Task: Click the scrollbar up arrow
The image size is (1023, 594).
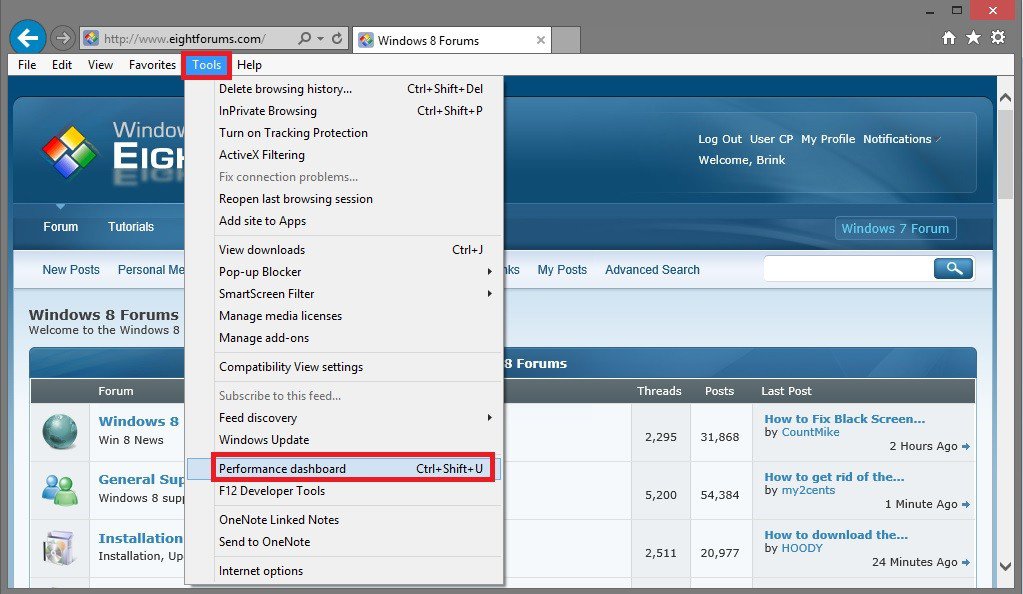Action: 1005,98
